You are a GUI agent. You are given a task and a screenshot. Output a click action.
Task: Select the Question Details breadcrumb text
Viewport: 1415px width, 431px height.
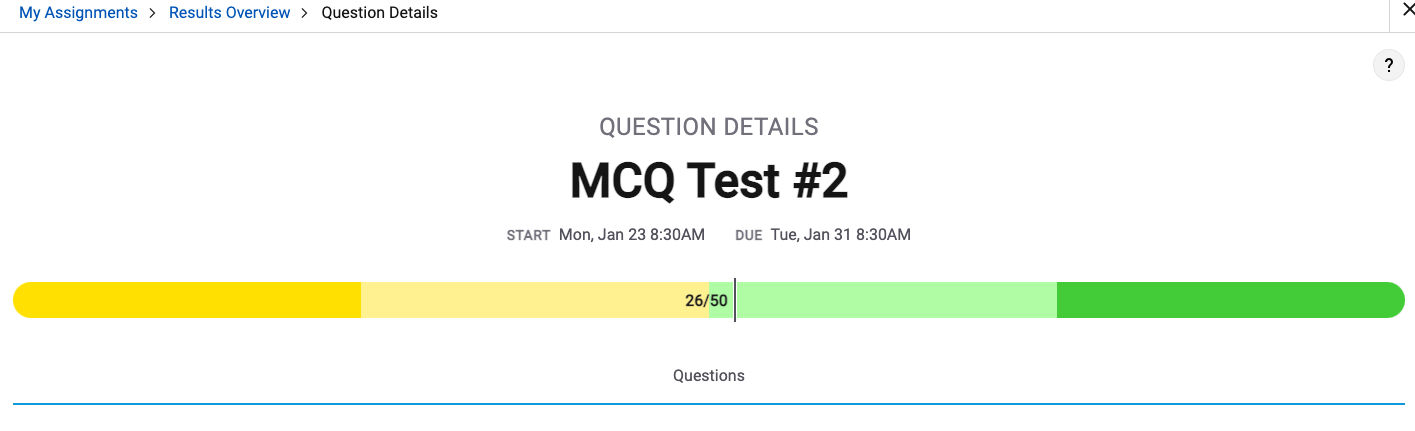[x=379, y=13]
